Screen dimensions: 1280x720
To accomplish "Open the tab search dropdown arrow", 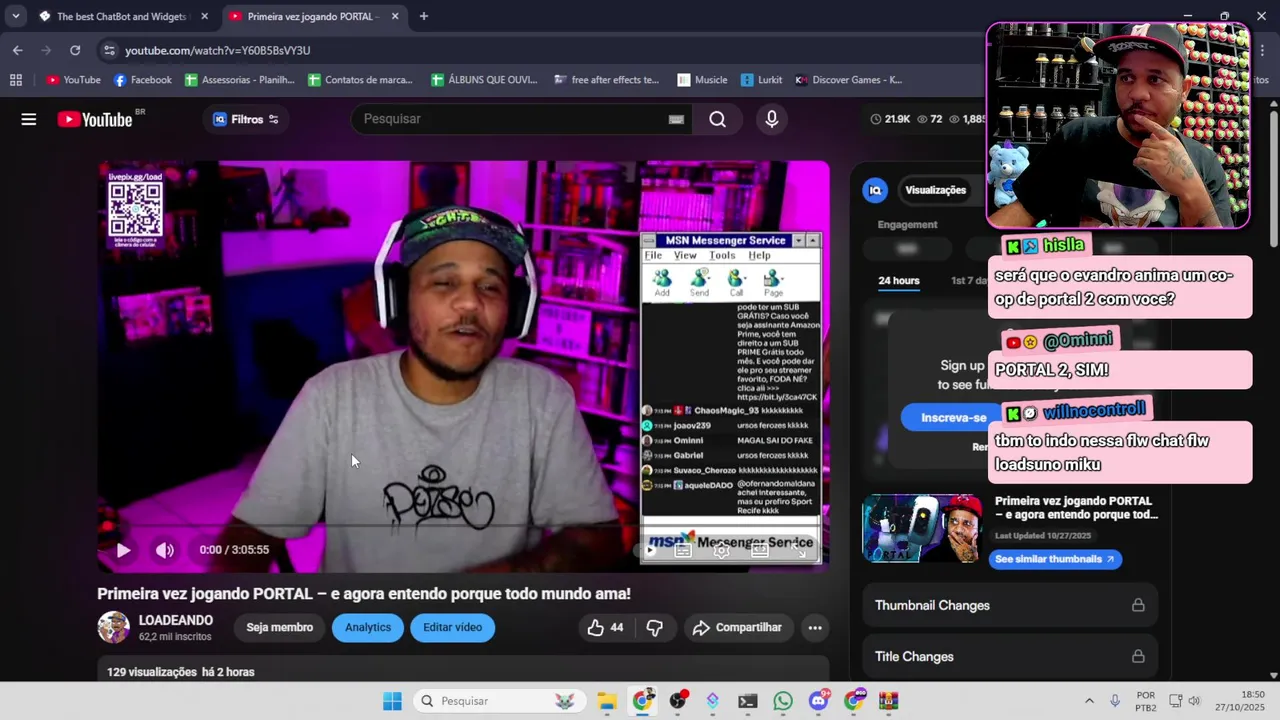I will tap(16, 16).
